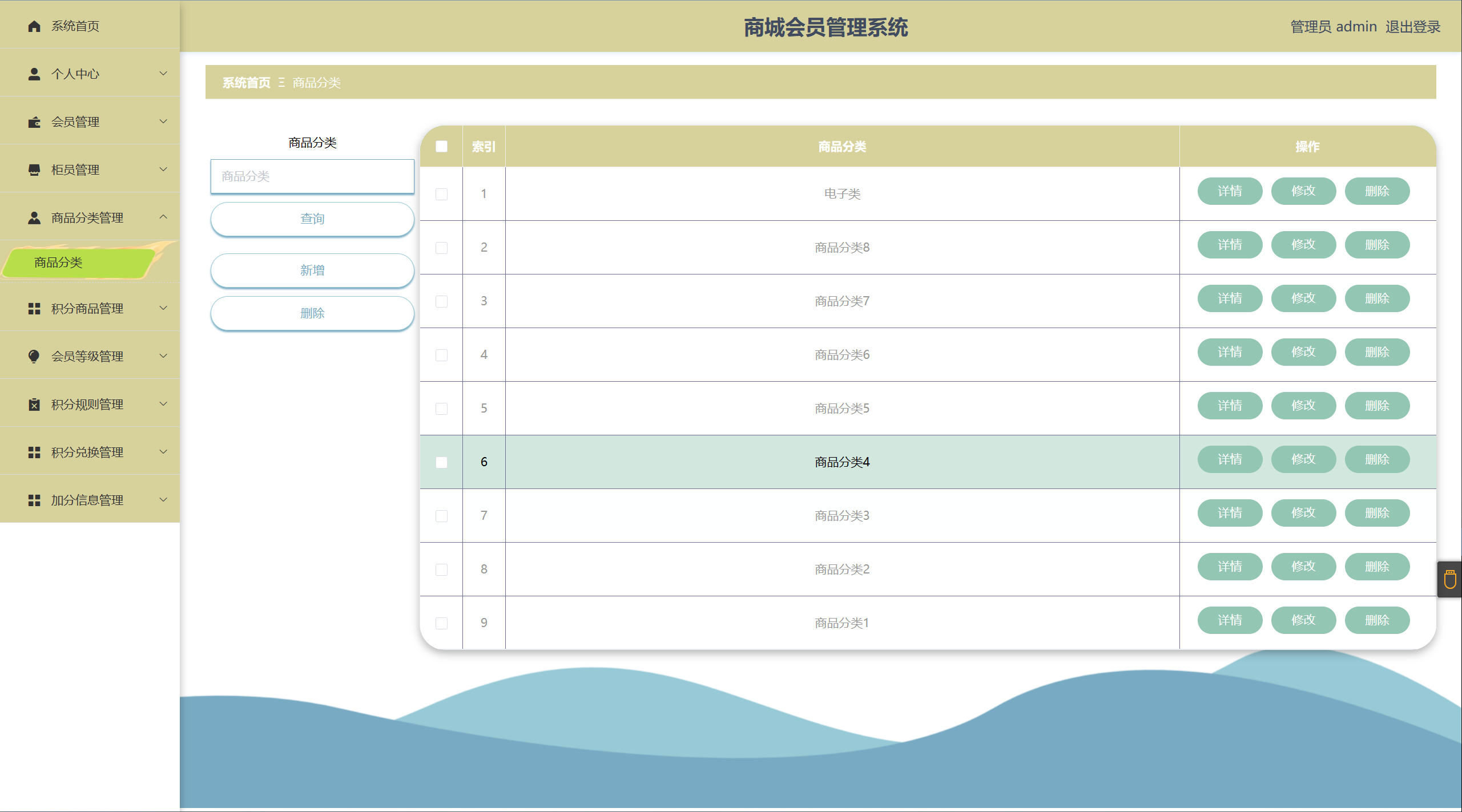Image resolution: width=1462 pixels, height=812 pixels.
Task: Click the 商品分类 search input field
Action: pos(312,176)
